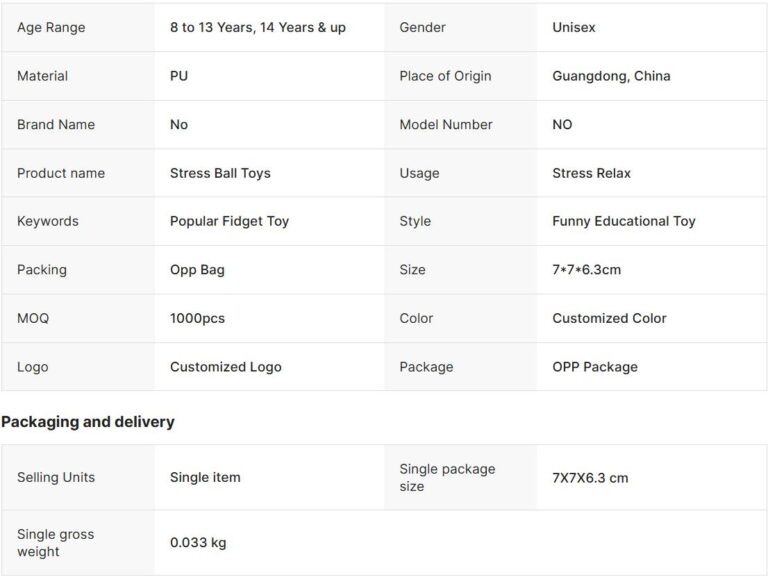
Task: Click the '0.033 kg' gross weight value
Action: [x=198, y=543]
